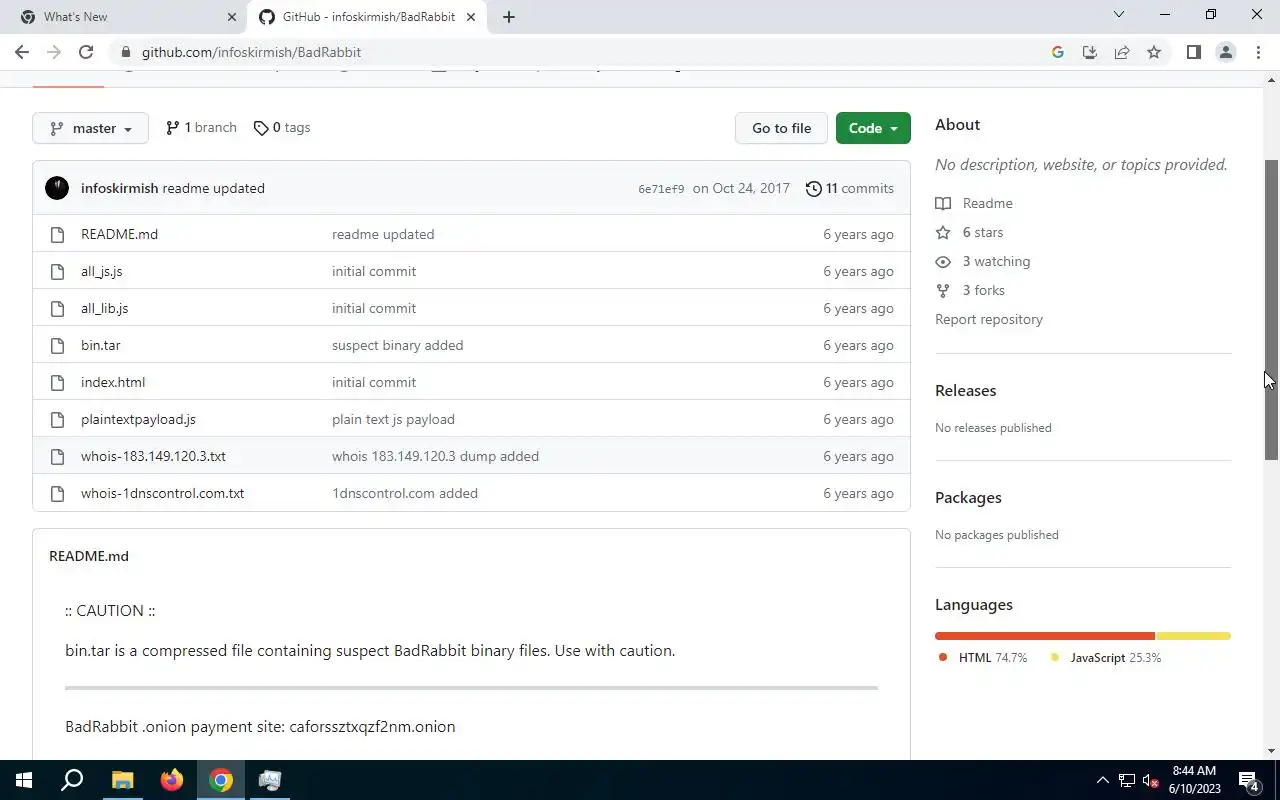Open the Chrome three-dot menu
This screenshot has height=800, width=1280.
click(1258, 52)
